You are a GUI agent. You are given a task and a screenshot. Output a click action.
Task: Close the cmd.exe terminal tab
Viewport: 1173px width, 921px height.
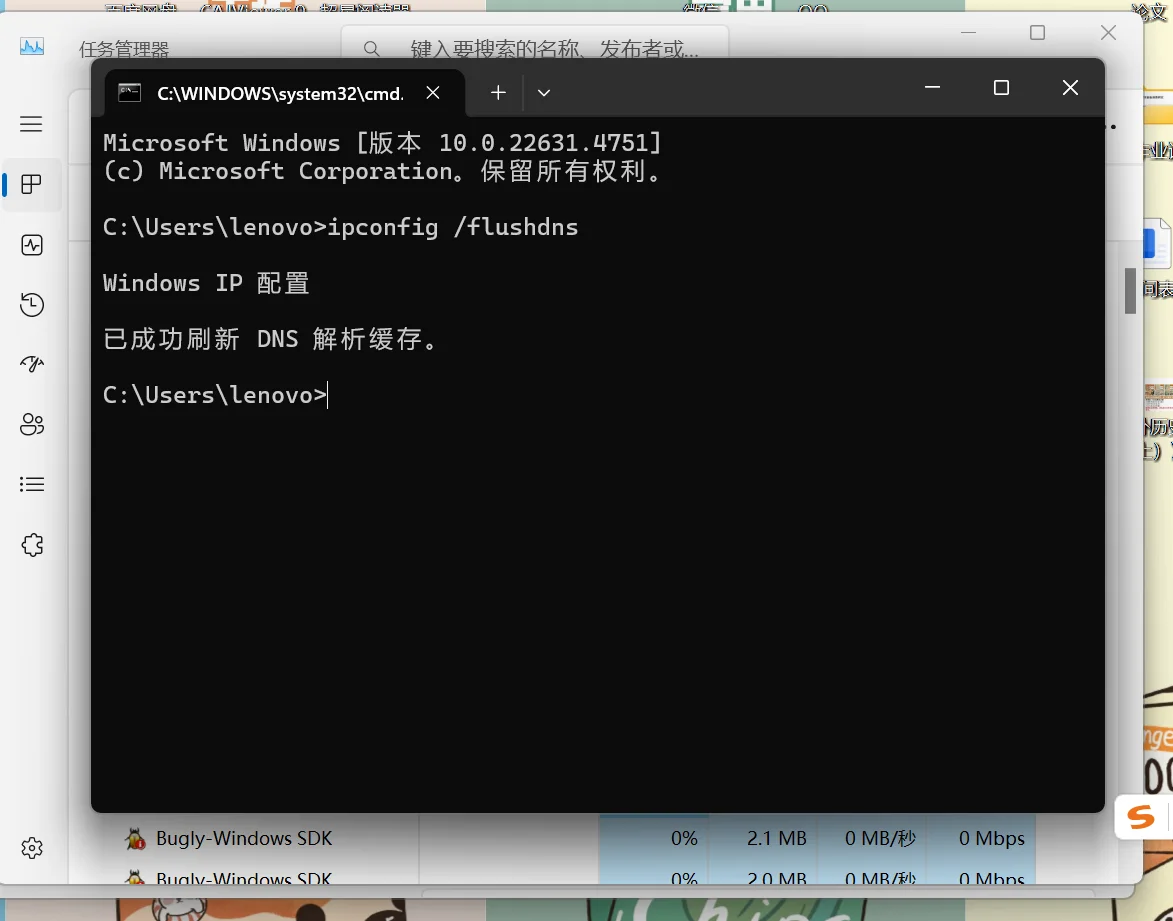pyautogui.click(x=432, y=93)
